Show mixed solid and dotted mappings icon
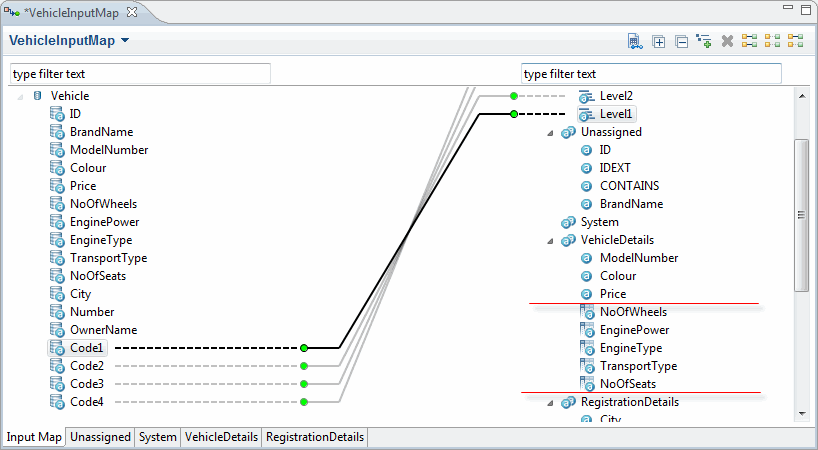 (796, 41)
